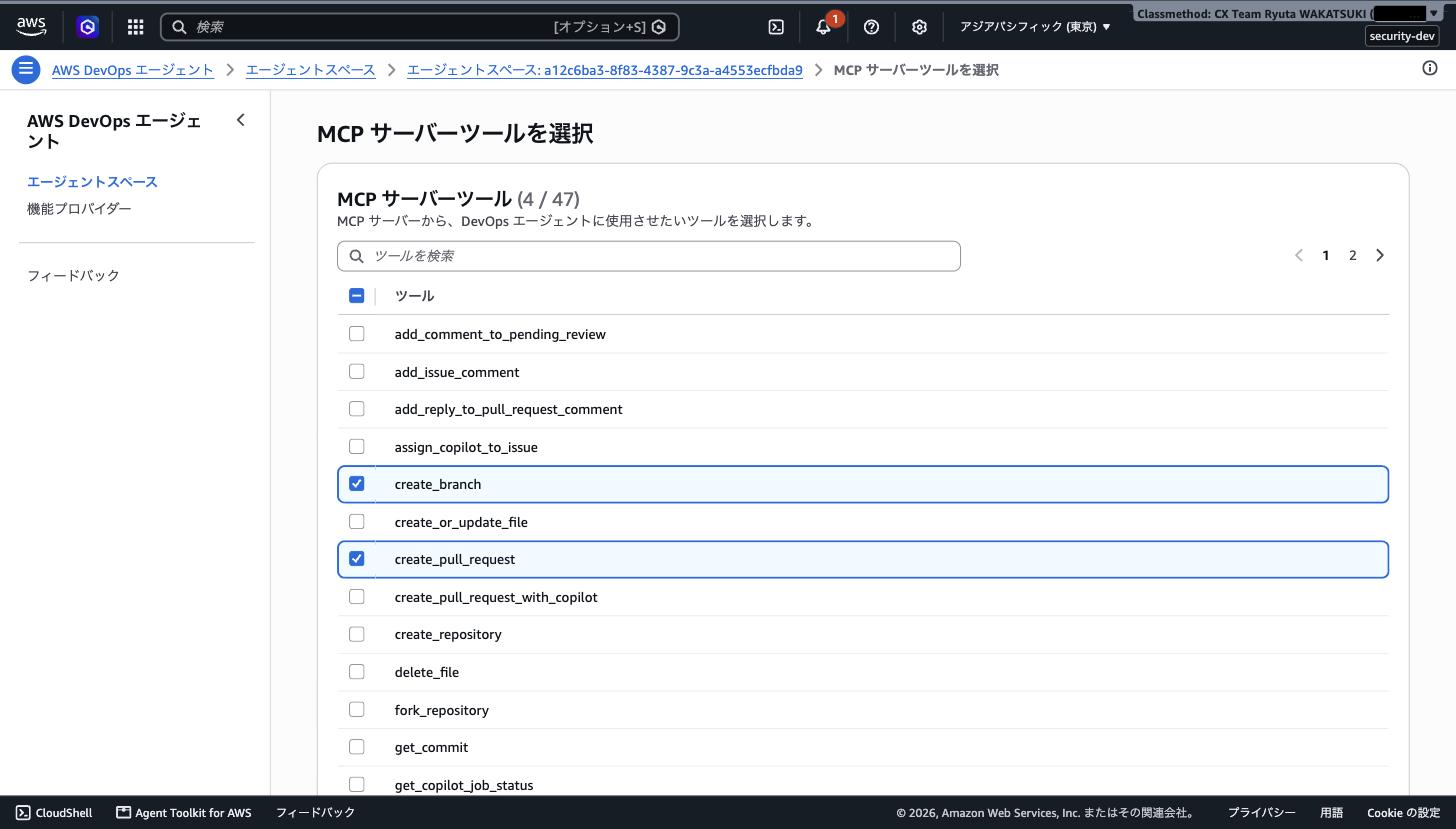Select エージェントスペース in side navigation
Viewport: 1456px width, 829px height.
[92, 182]
